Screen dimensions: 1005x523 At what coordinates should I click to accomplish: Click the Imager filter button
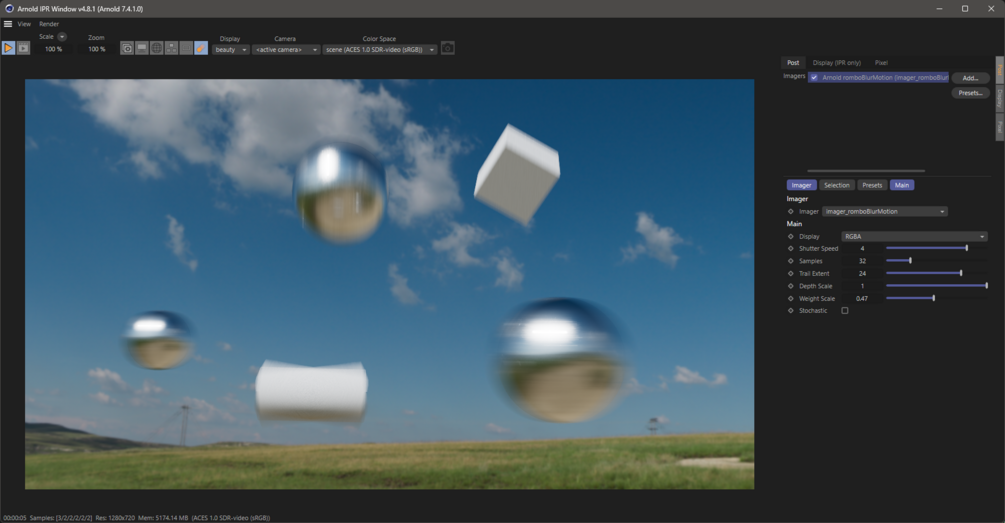pos(801,185)
